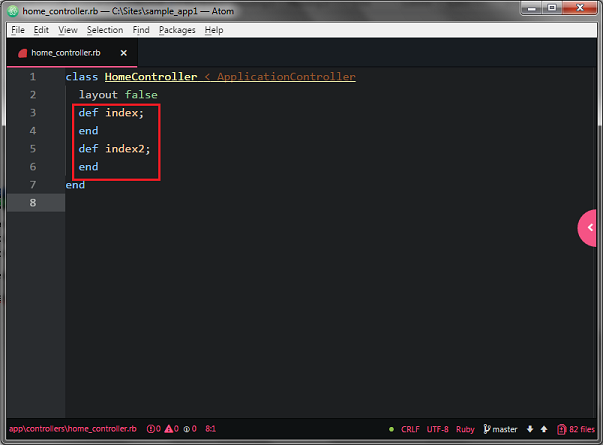Click the Atom app icon in title bar
The height and width of the screenshot is (445, 603).
coord(13,11)
